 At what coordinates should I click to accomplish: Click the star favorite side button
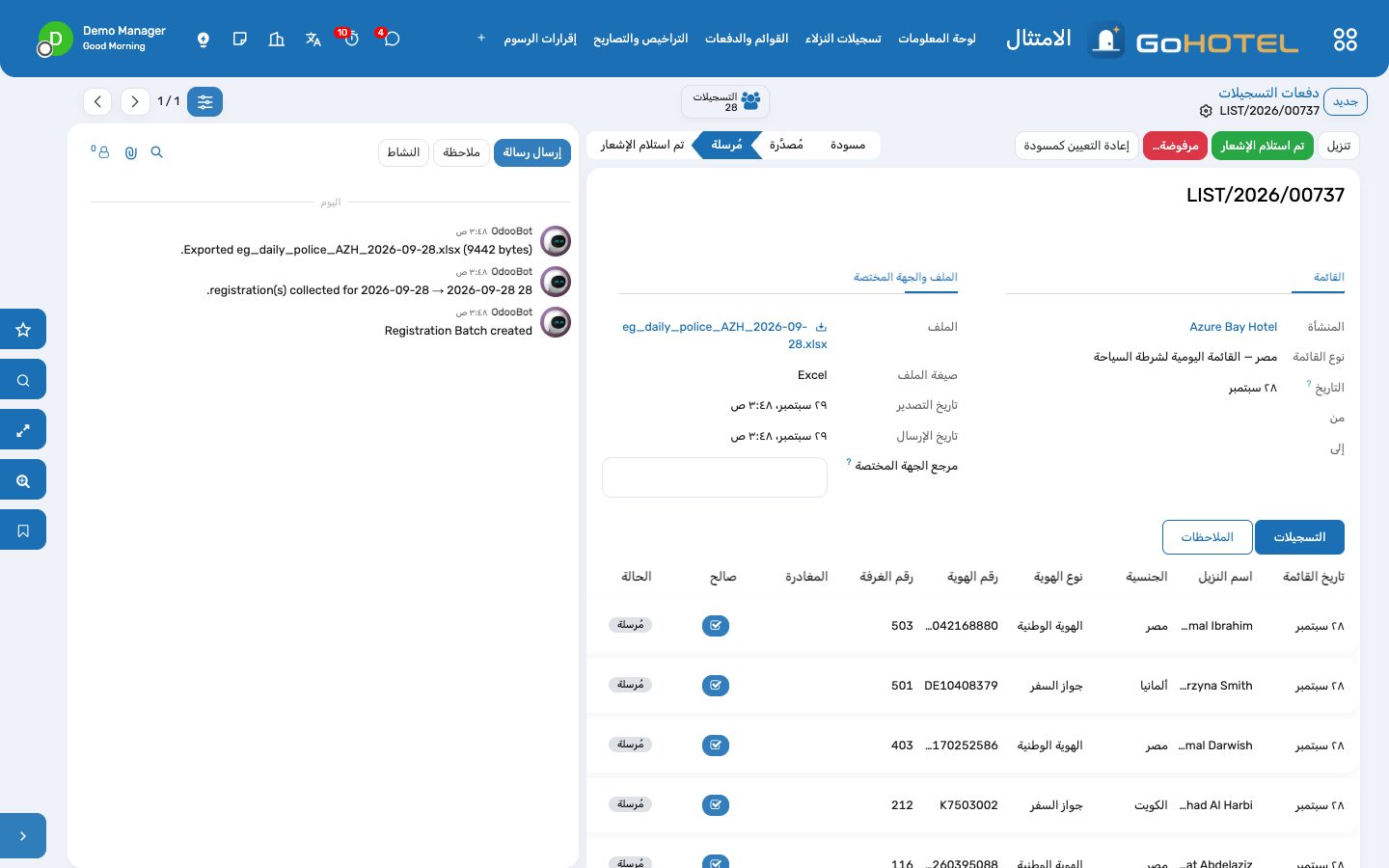tap(23, 329)
